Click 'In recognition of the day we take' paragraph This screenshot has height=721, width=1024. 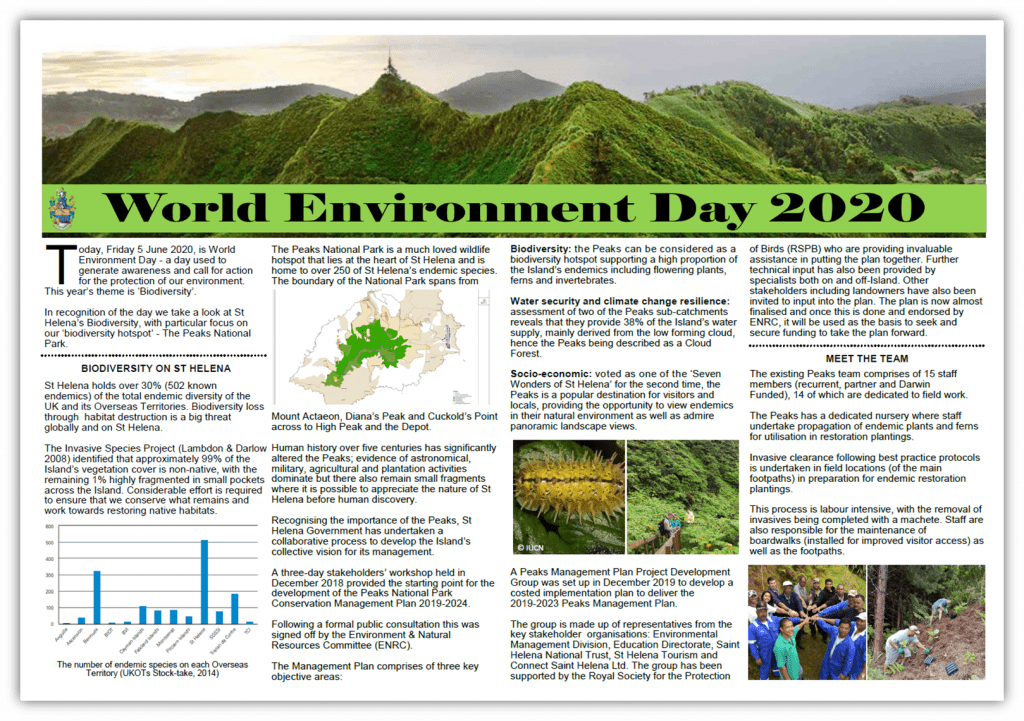point(148,328)
